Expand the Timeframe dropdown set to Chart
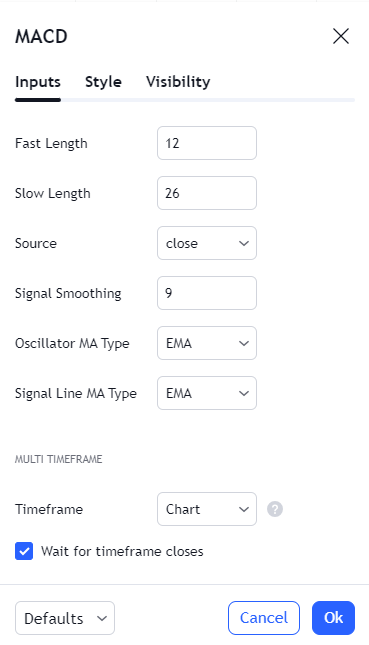 tap(207, 509)
